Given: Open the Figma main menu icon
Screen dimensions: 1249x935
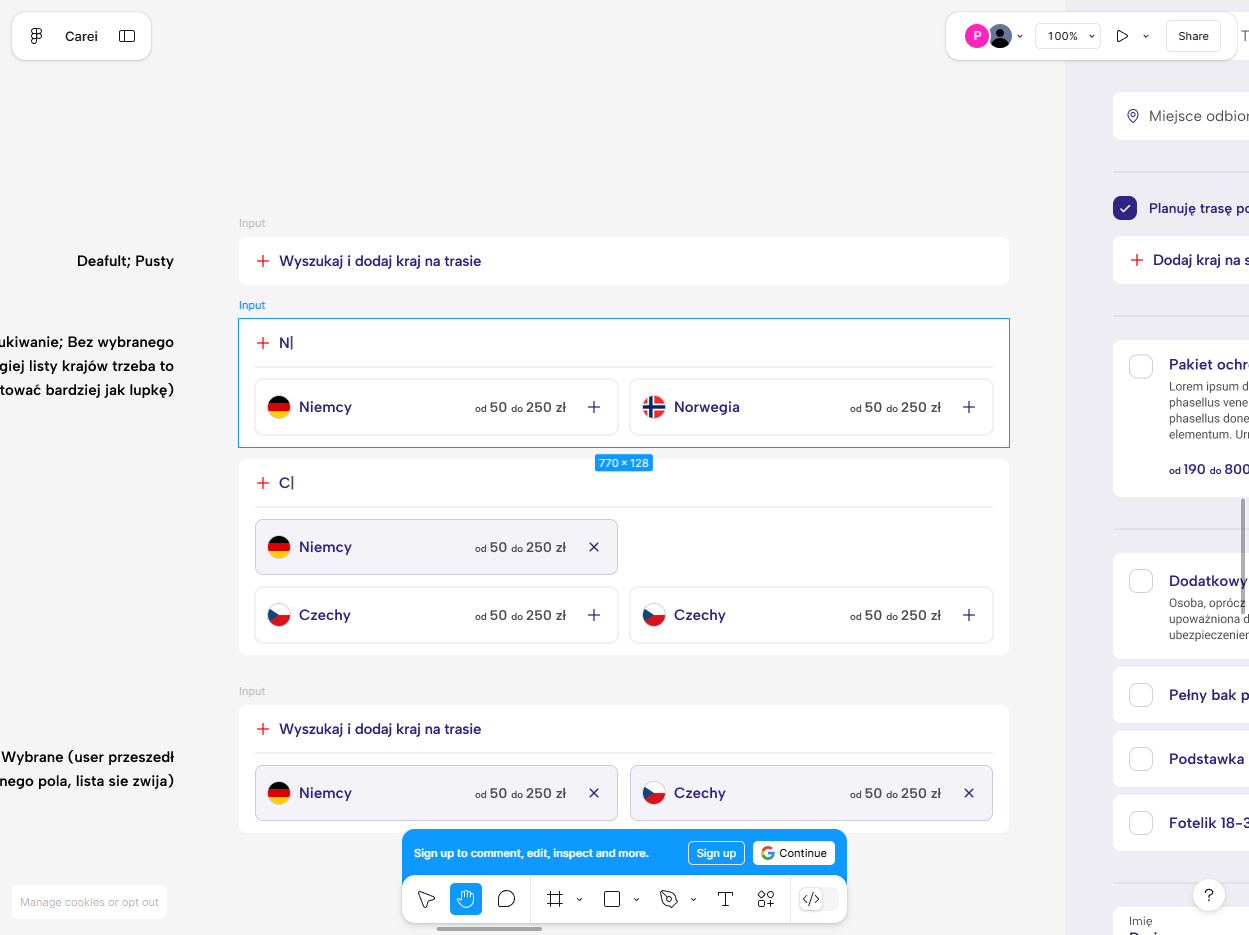Looking at the screenshot, I should coord(36,36).
